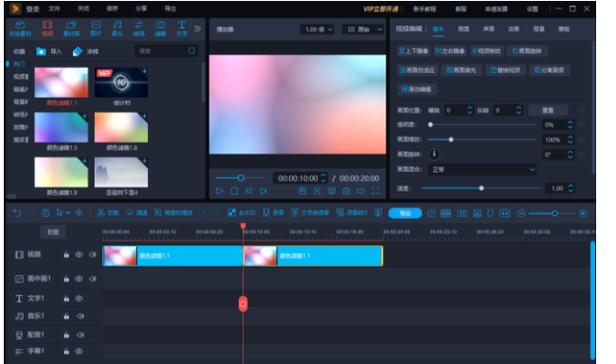The width and height of the screenshot is (616, 364).
Task: Download the 颜色滤镜1.5 material via its arrow
Action: (84, 115)
